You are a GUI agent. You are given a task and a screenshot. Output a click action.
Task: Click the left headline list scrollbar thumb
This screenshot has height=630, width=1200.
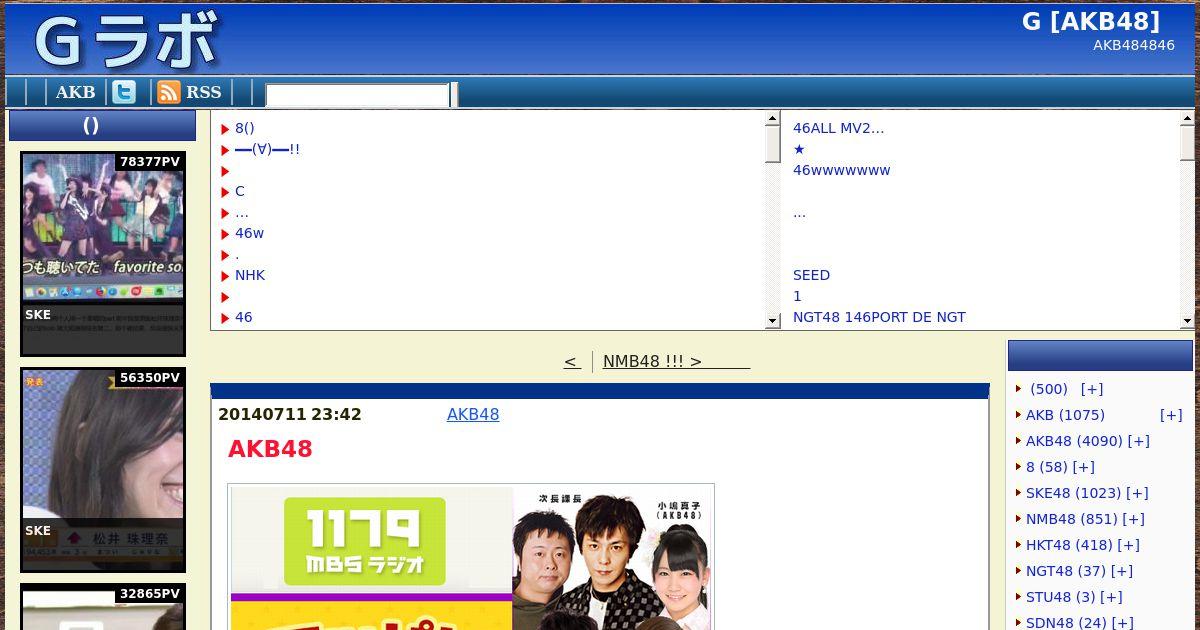772,144
